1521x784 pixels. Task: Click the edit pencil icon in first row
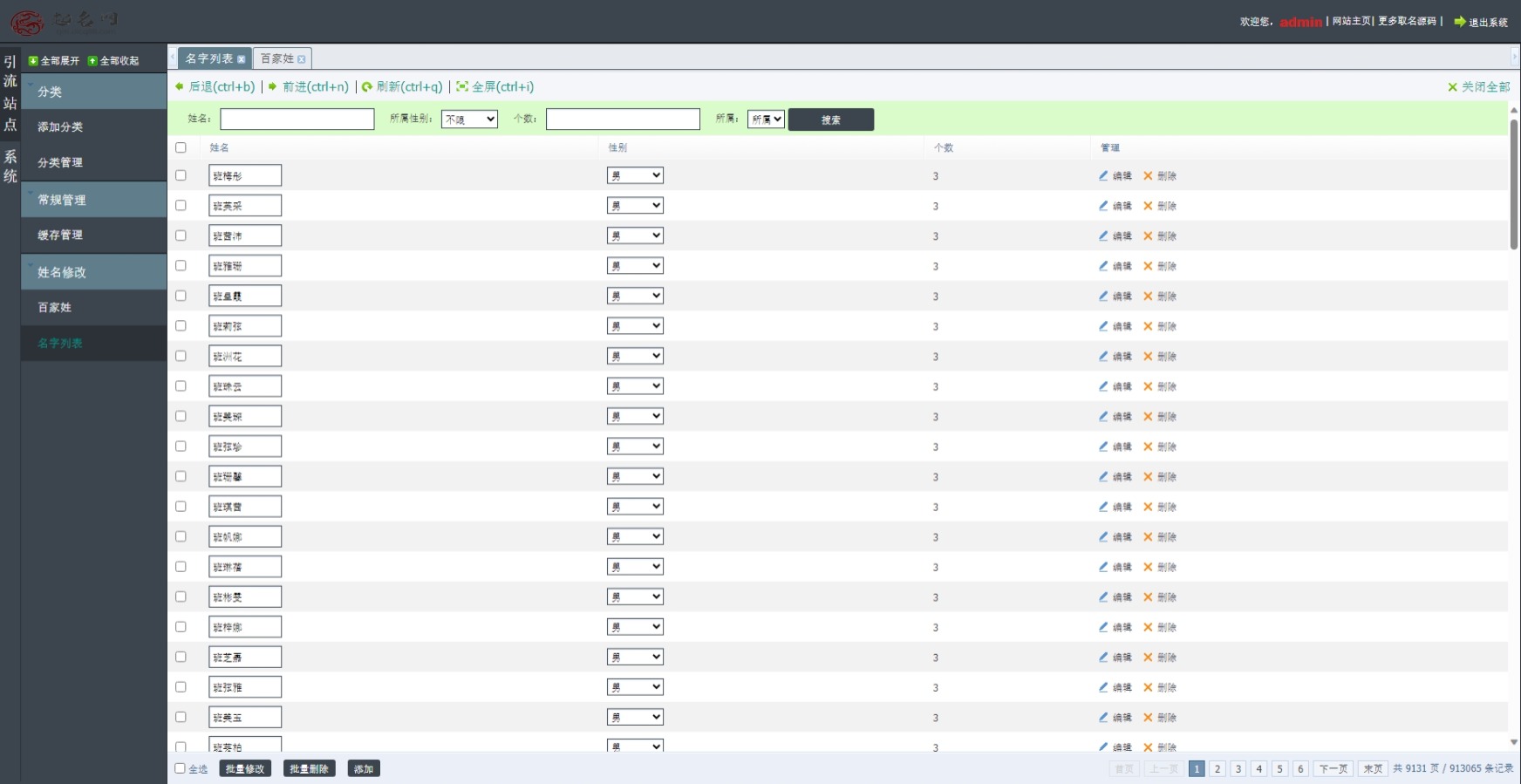(1103, 175)
